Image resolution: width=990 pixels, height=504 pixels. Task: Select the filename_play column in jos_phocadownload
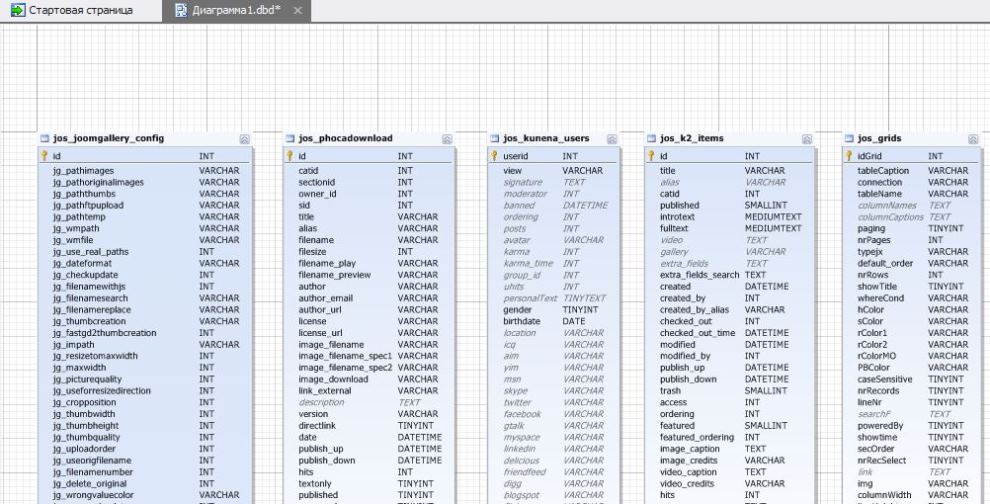click(329, 262)
